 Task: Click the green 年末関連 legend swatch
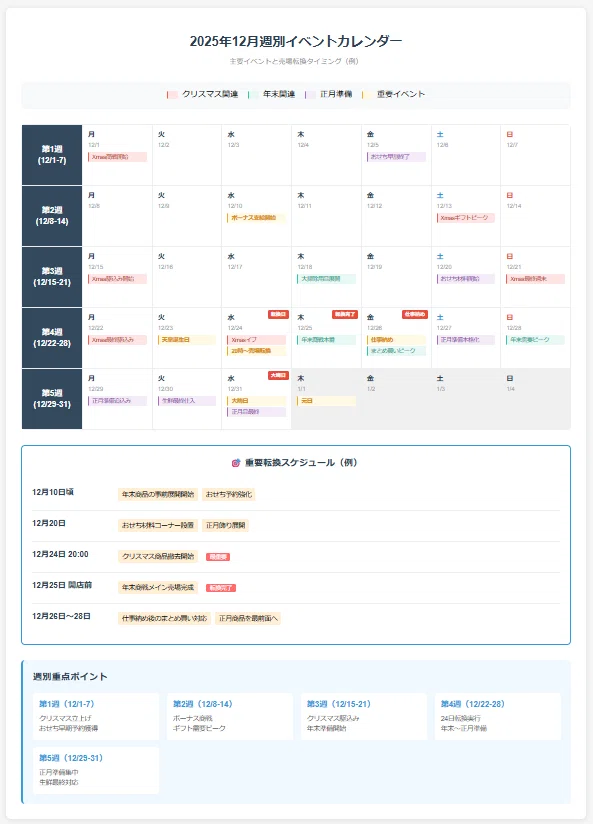tap(253, 95)
